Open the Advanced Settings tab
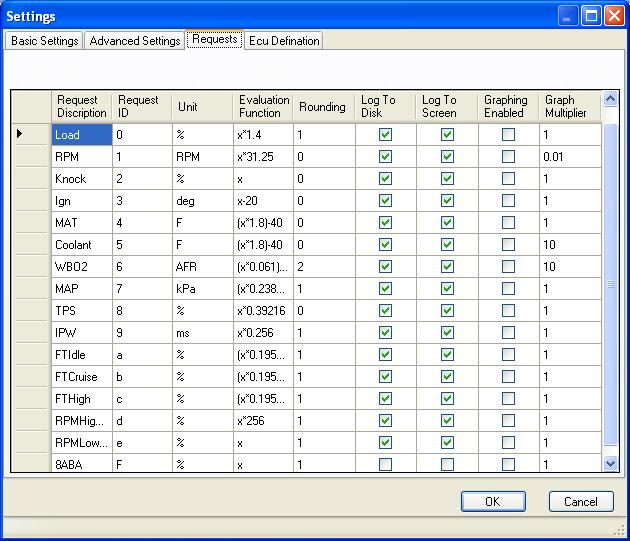The height and width of the screenshot is (541, 630). point(135,41)
